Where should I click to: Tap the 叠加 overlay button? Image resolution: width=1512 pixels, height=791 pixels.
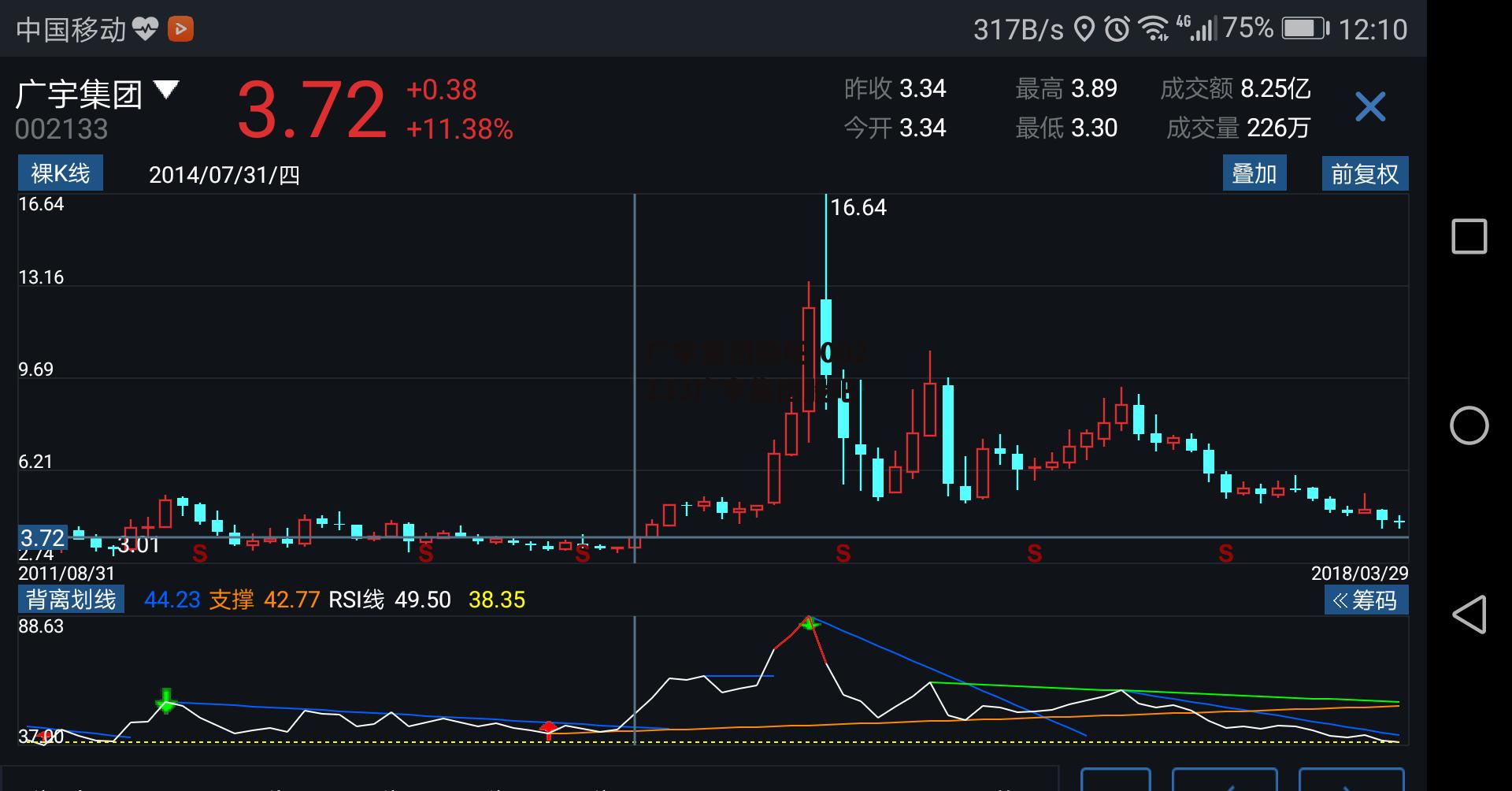pyautogui.click(x=1254, y=173)
